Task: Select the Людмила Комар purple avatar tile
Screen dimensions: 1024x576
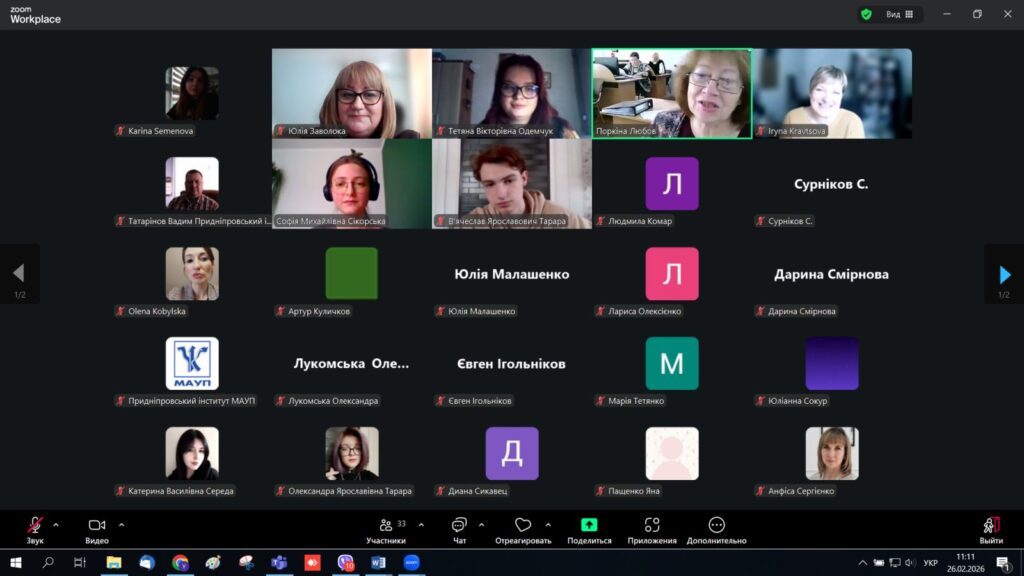Action: coord(672,184)
